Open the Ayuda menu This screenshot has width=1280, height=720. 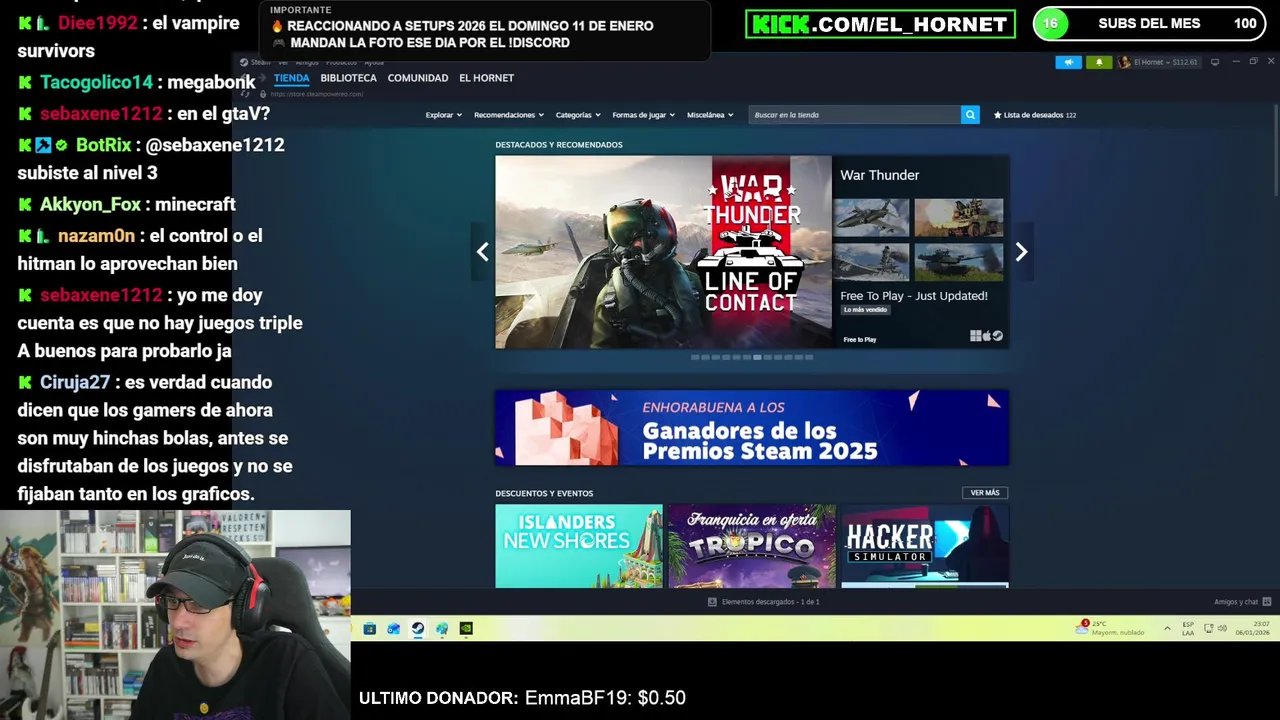coord(374,62)
